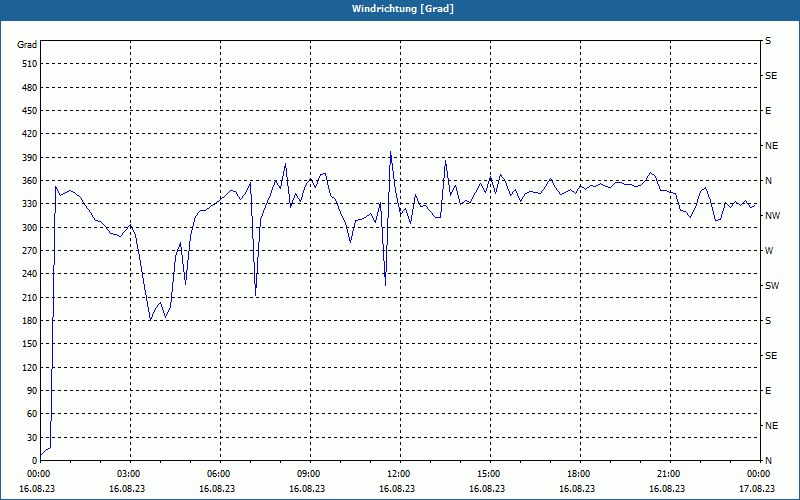Screen dimensions: 800x500
Task: Select the SE compass label level with 480
Action: pyautogui.click(x=771, y=76)
